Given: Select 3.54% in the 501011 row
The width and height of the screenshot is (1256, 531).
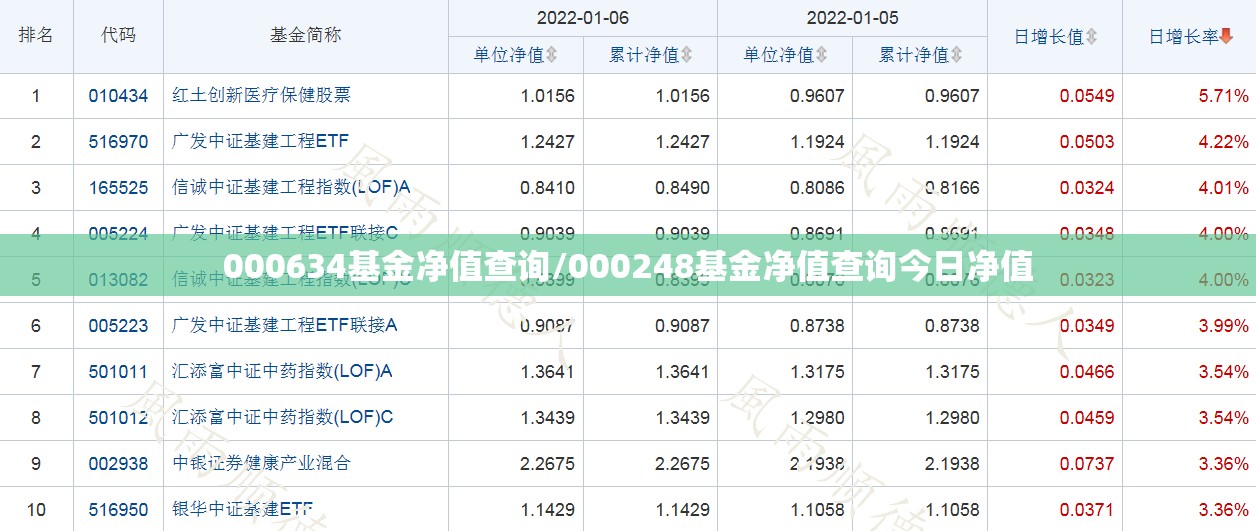Looking at the screenshot, I should (1223, 372).
